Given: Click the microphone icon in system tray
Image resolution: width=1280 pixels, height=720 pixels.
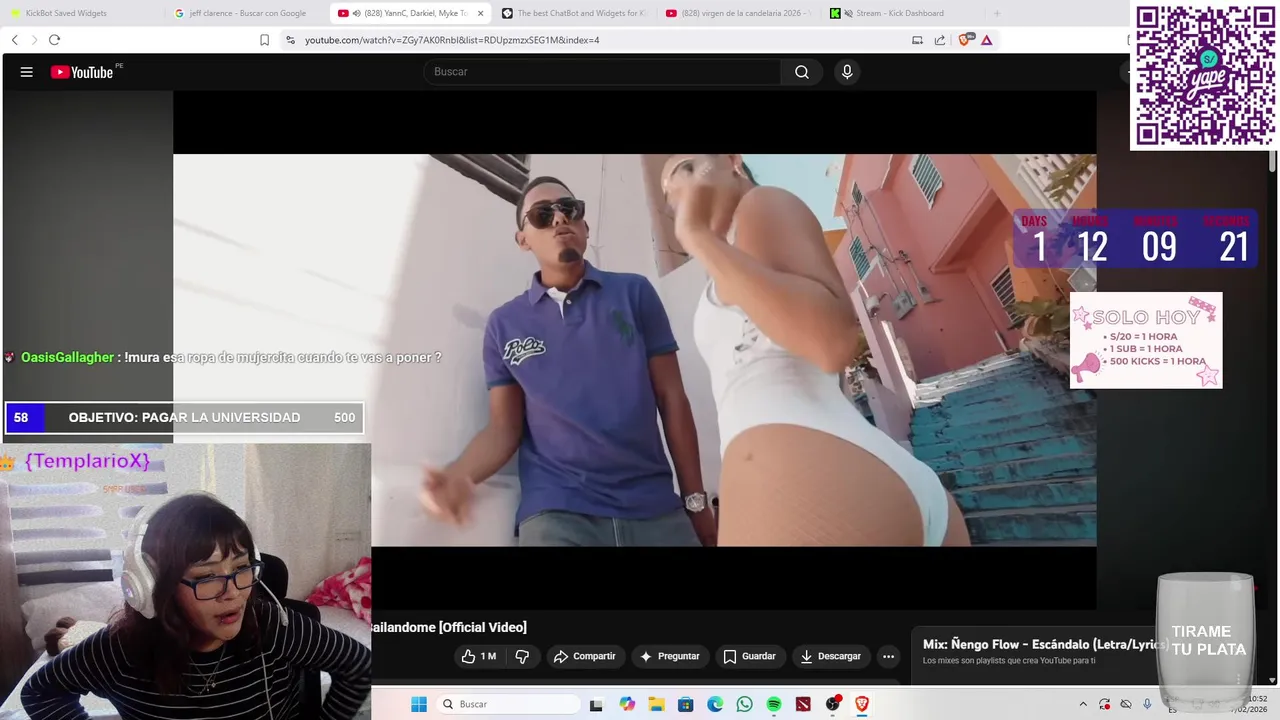Looking at the screenshot, I should pyautogui.click(x=1147, y=704).
